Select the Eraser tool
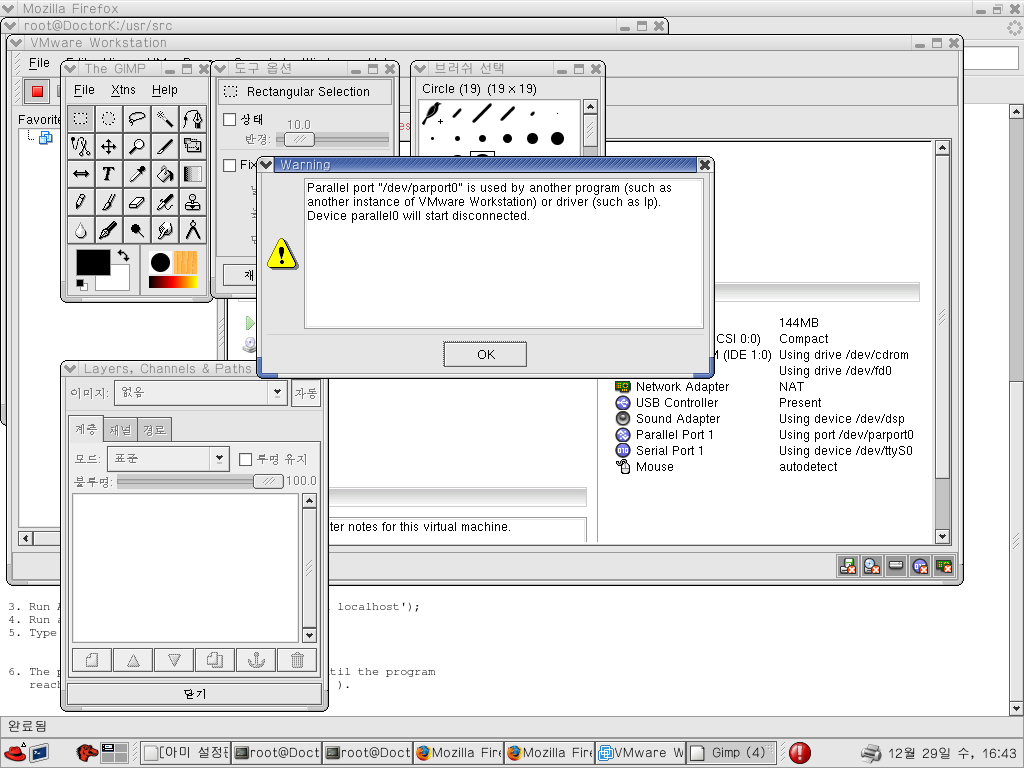The height and width of the screenshot is (768, 1024). tap(136, 202)
